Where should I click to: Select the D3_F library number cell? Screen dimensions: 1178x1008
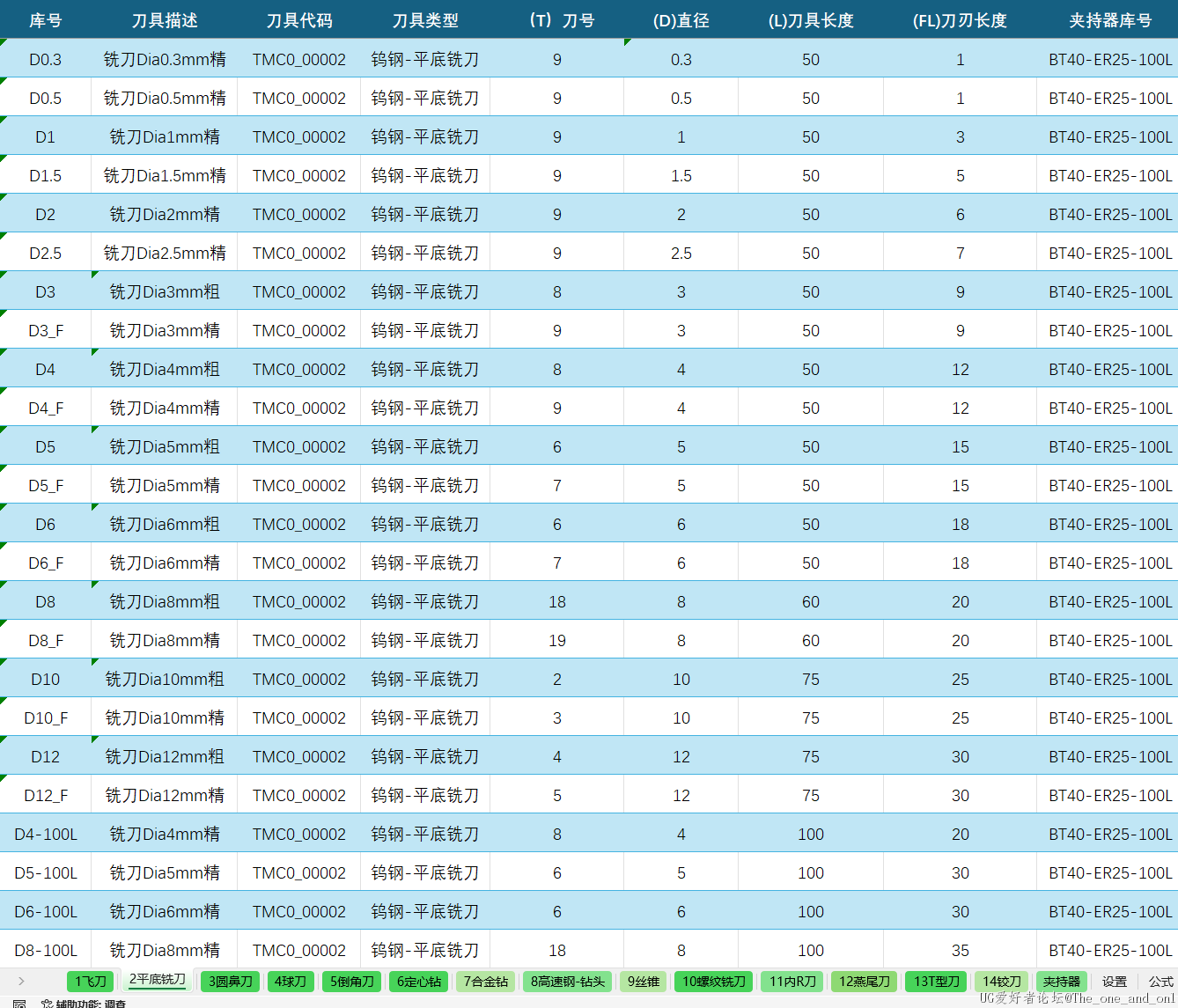[x=45, y=330]
